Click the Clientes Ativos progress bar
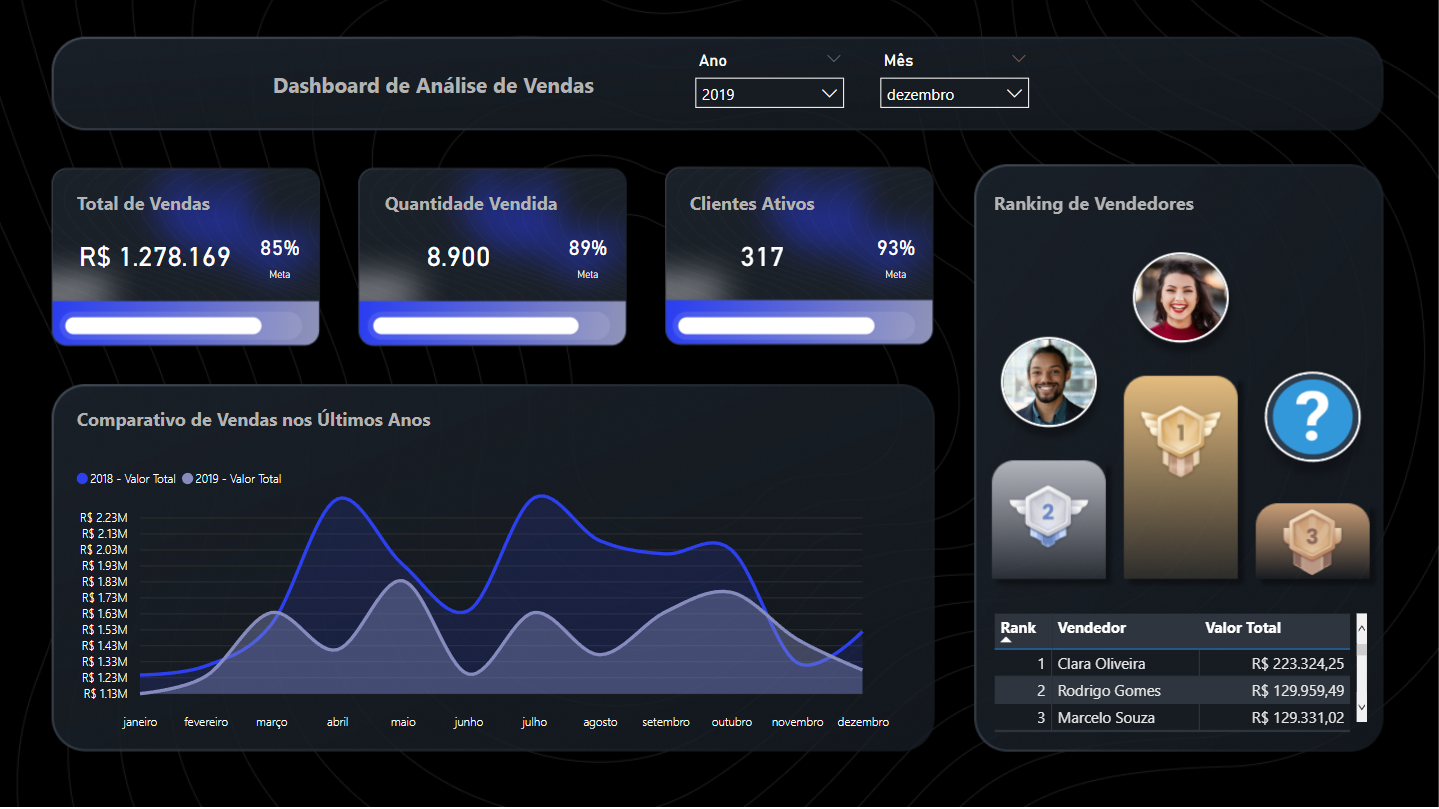1439x809 pixels. [x=795, y=326]
